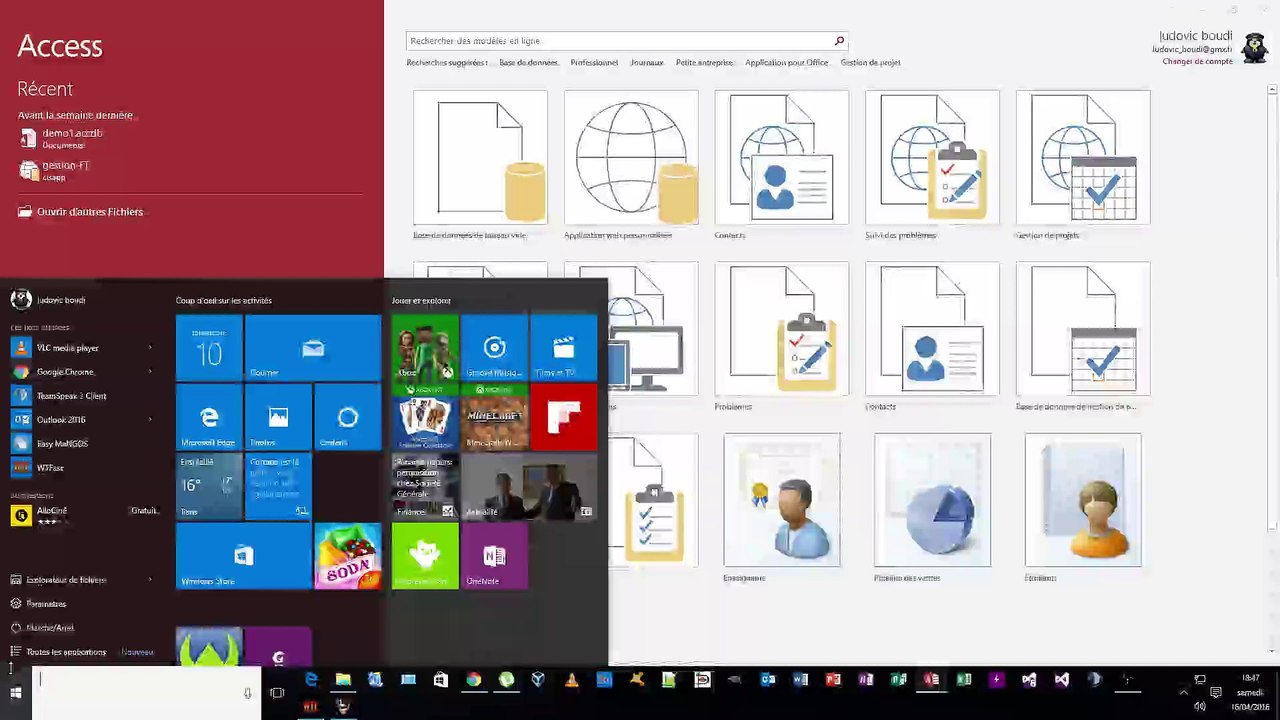The height and width of the screenshot is (720, 1280).
Task: Open the Actualité news tile
Action: 529,486
